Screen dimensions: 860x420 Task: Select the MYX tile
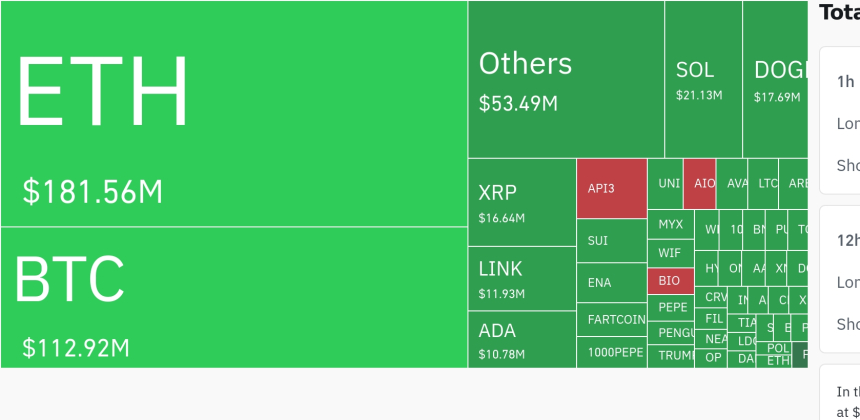click(670, 225)
